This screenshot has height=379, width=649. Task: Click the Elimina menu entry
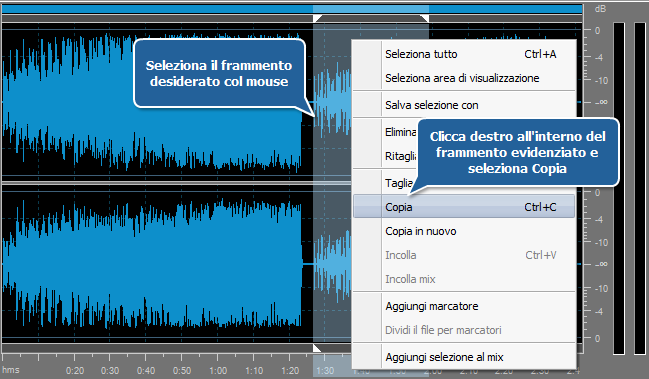coord(400,132)
